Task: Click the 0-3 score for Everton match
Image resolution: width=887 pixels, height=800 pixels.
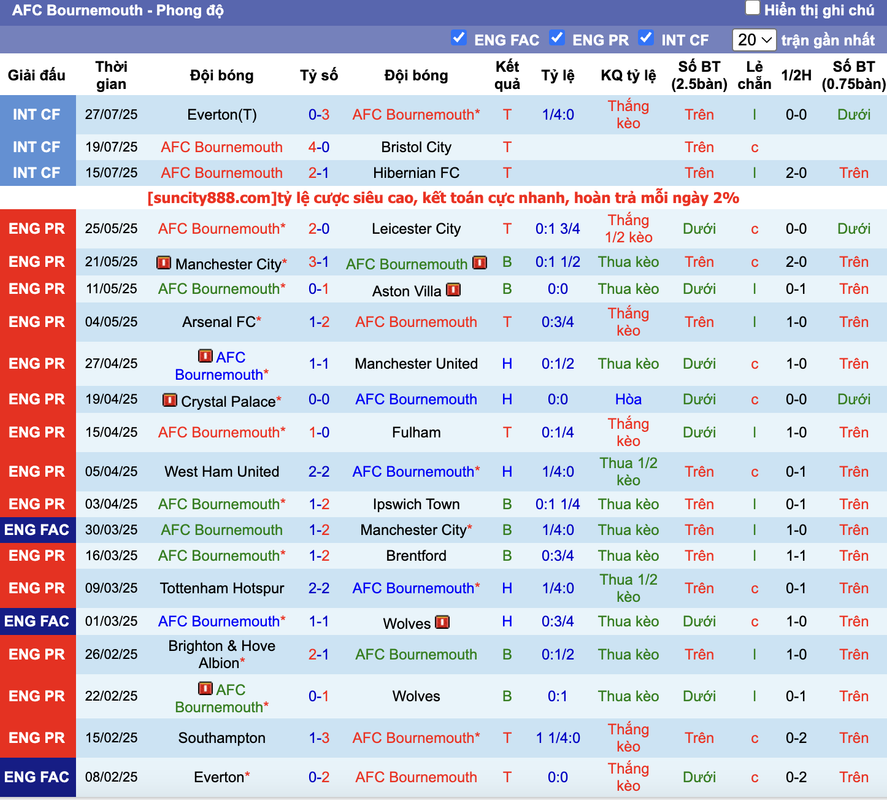Action: click(x=319, y=115)
